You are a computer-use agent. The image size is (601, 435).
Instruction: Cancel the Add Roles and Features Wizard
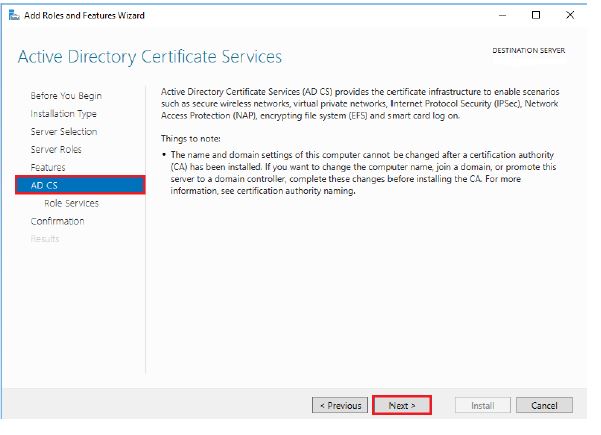click(x=544, y=405)
